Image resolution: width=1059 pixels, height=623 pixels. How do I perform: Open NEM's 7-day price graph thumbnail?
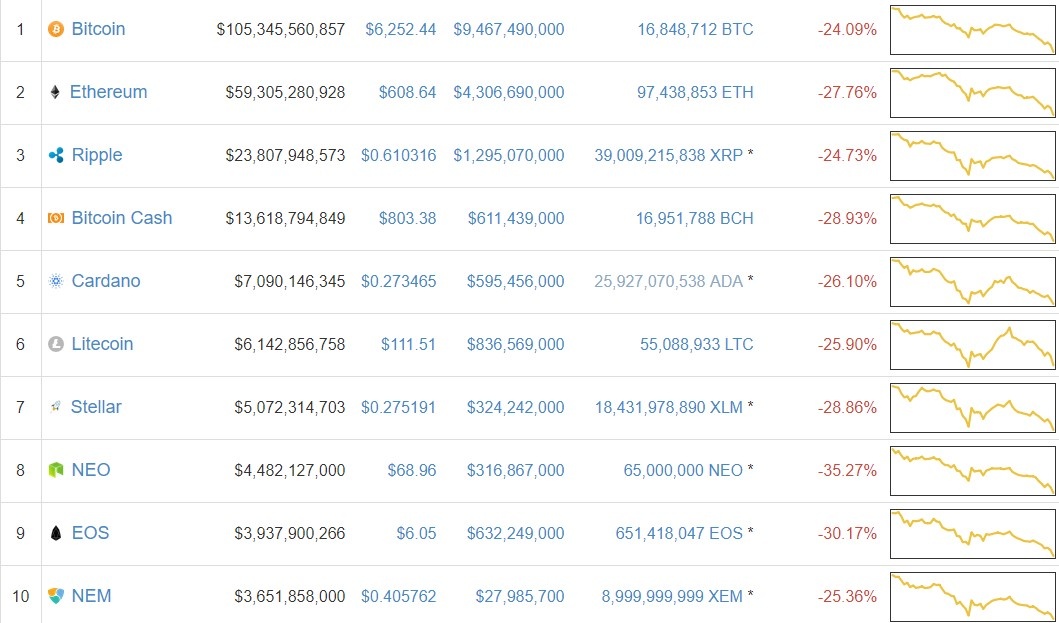972,597
